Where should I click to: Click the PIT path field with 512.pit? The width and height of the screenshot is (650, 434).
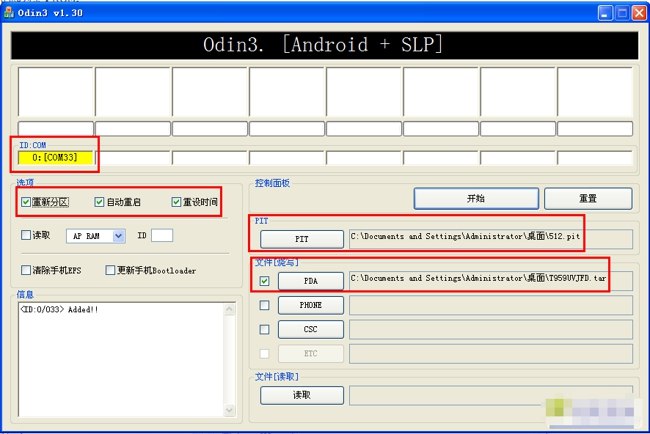click(491, 239)
